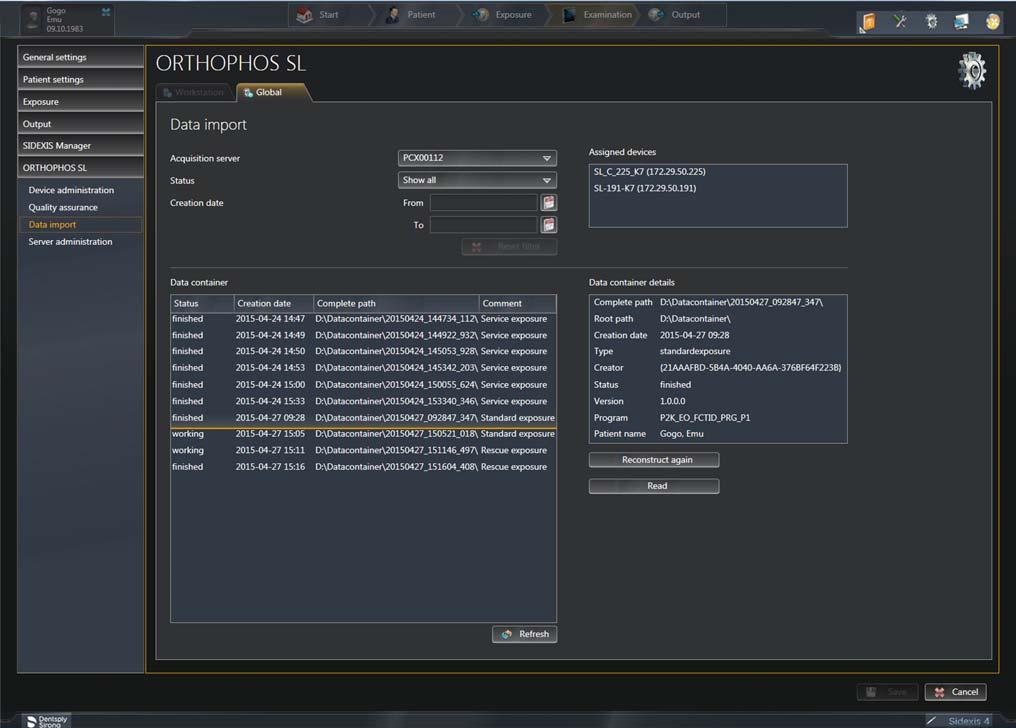Click the orange book icon in top-right toolbar

point(868,22)
